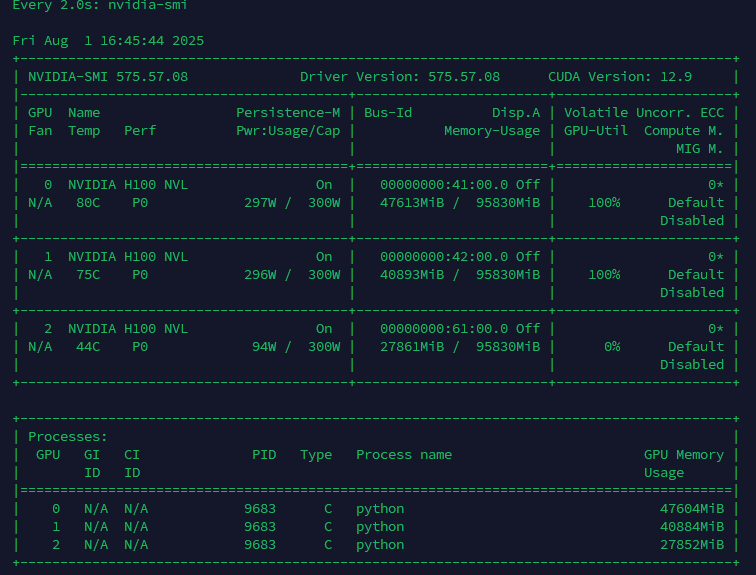Click PID 9683 in the 47604MiB row

[x=260, y=509]
